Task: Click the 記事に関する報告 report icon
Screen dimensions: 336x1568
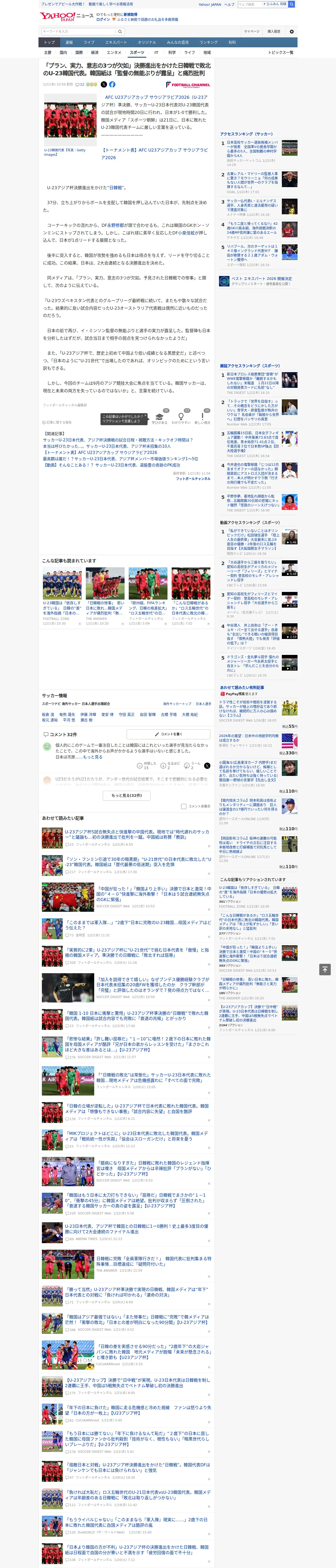Action: 44,422
